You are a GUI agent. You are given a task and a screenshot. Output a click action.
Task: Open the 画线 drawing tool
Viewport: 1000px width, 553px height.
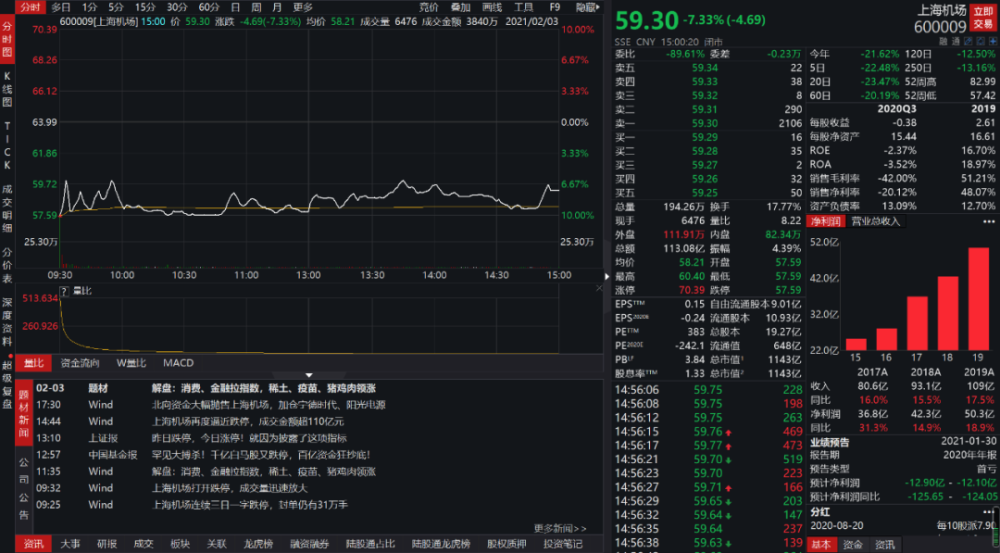492,8
